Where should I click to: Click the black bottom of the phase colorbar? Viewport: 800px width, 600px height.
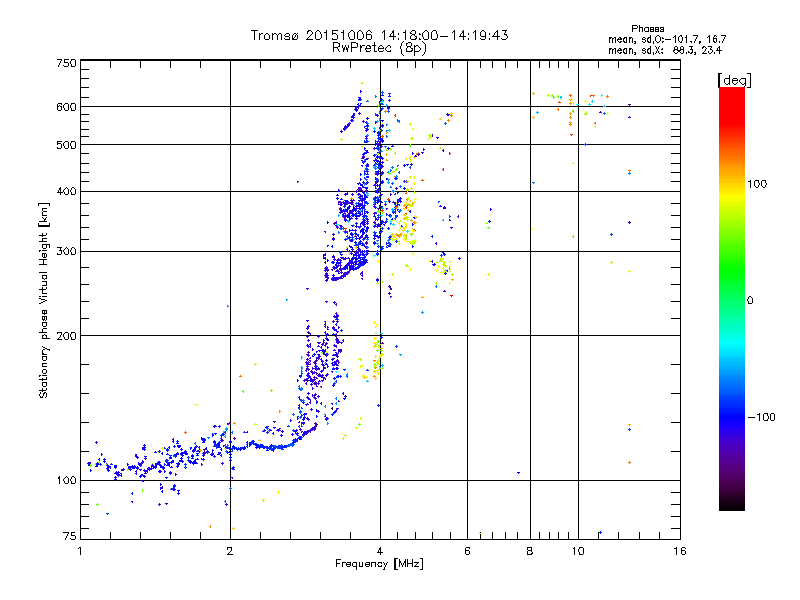[x=732, y=504]
